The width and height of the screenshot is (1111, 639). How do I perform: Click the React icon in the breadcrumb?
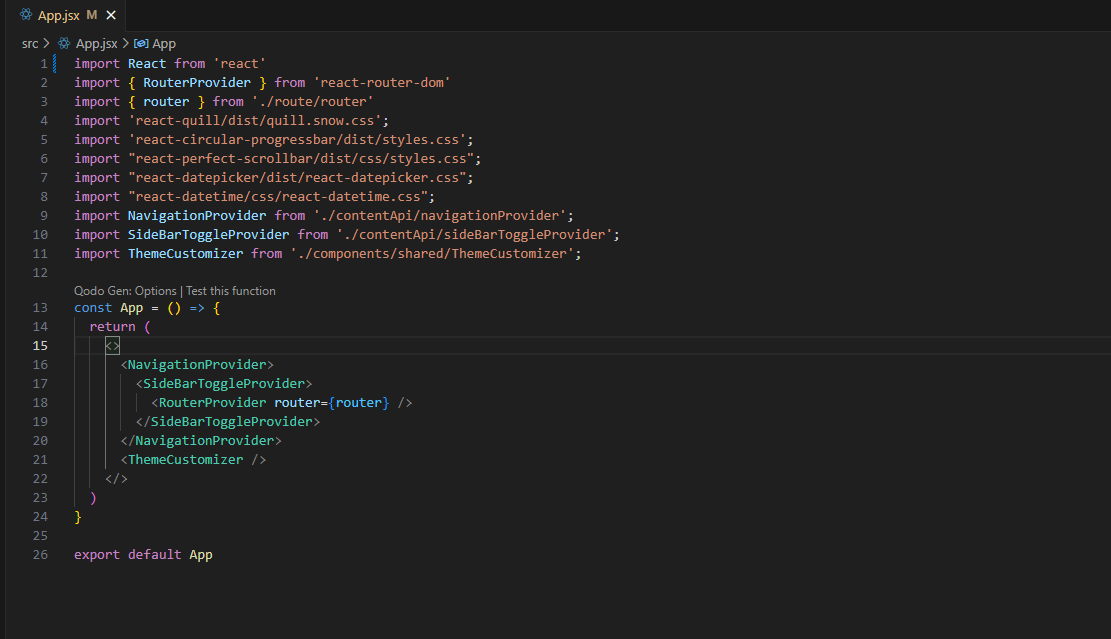(x=64, y=44)
